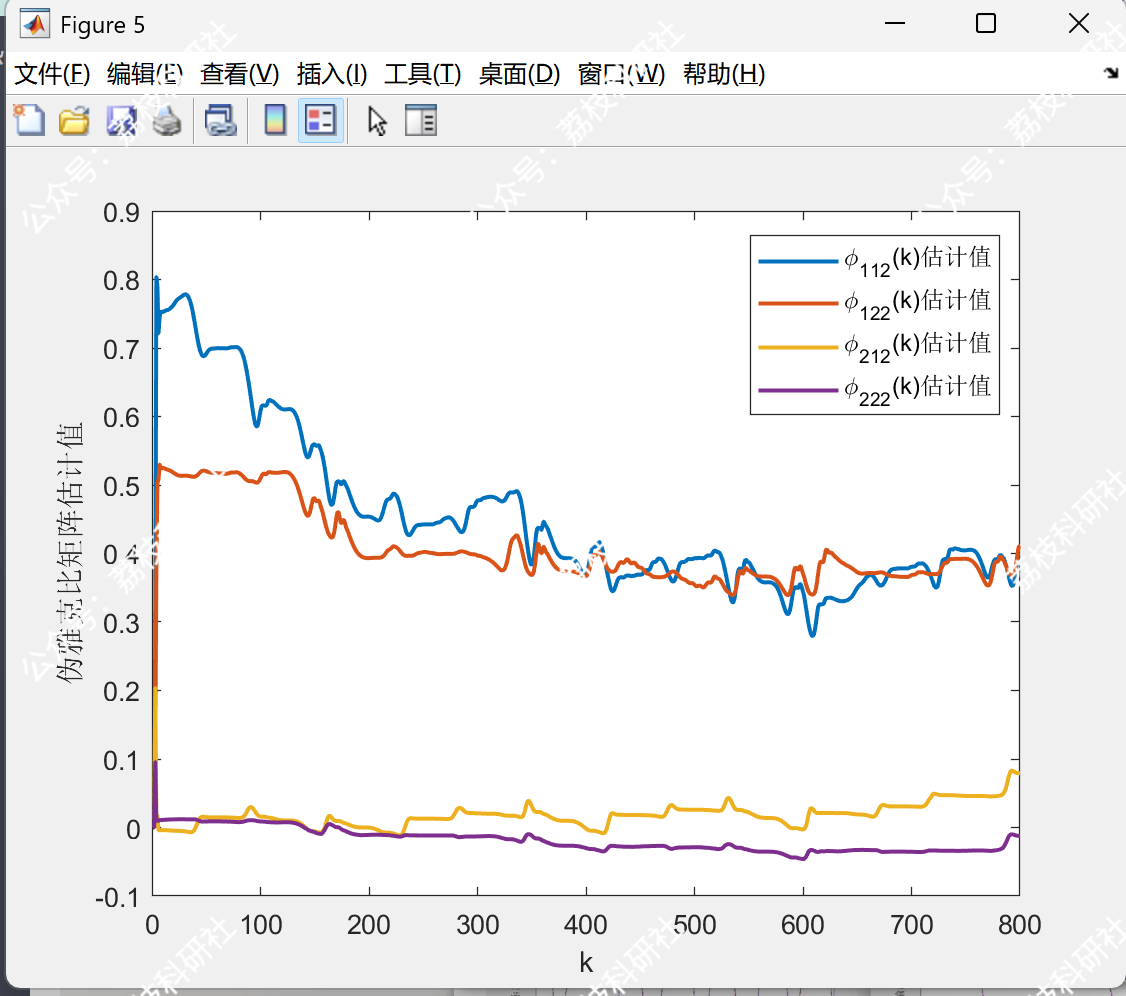Viewport: 1126px width, 996px height.
Task: Toggle the Insert Legend toolbar button
Action: [x=320, y=120]
